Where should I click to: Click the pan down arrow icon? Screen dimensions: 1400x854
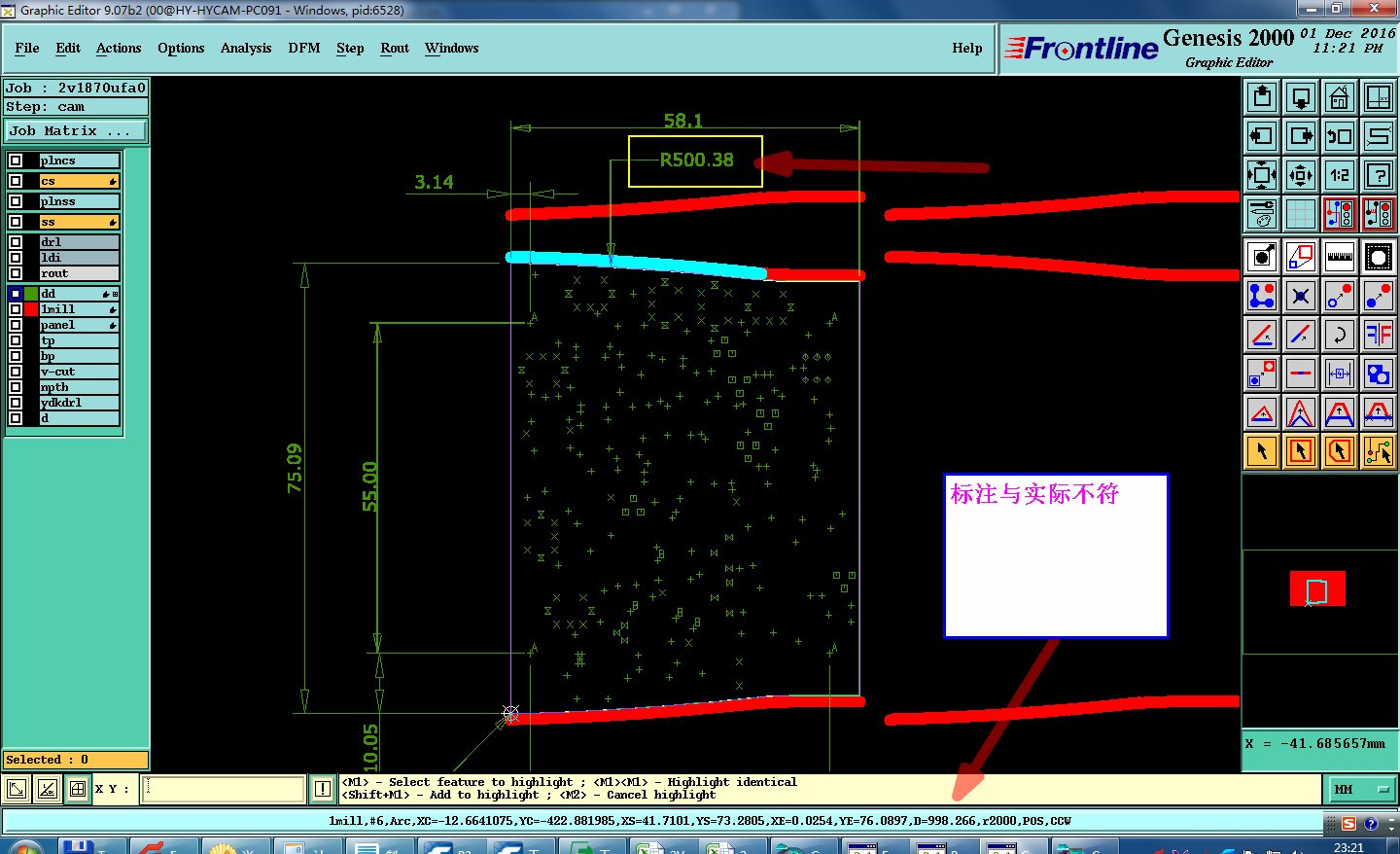(x=1301, y=97)
